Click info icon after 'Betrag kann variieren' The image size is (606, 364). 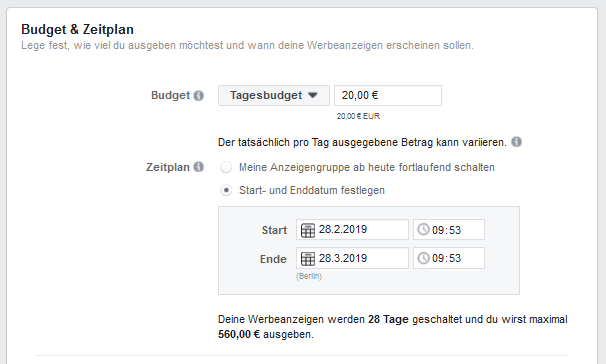[516, 142]
